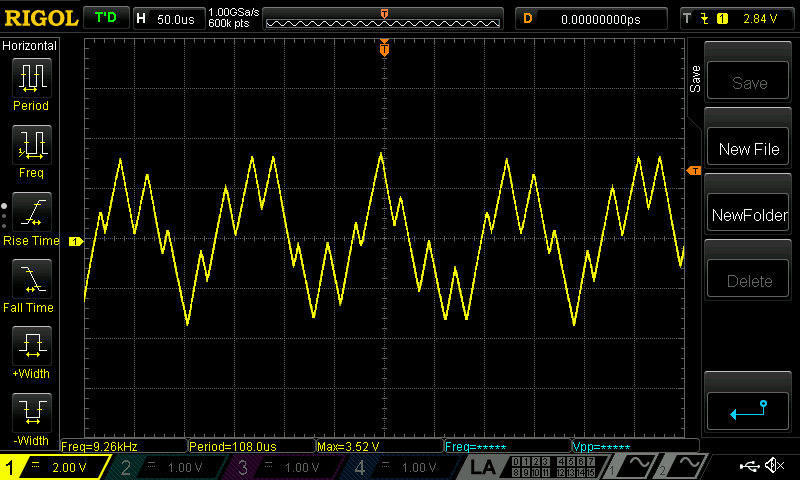Open the trigger level 2.84 V setting
Image resolution: width=800 pixels, height=480 pixels.
(x=737, y=18)
